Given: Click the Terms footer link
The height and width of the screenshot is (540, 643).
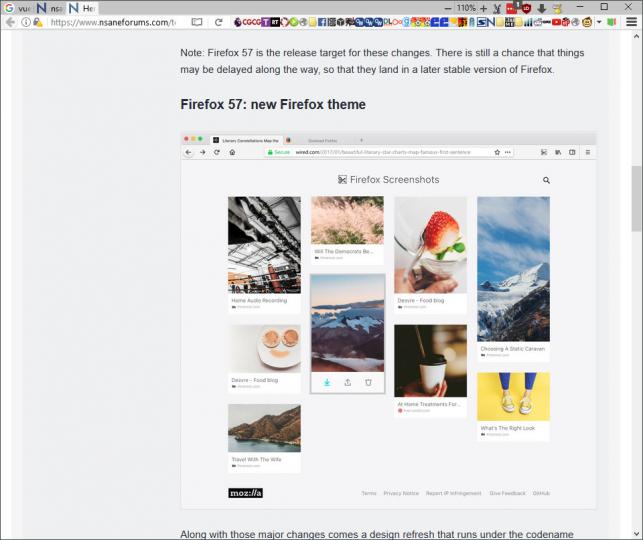Looking at the screenshot, I should pyautogui.click(x=369, y=493).
